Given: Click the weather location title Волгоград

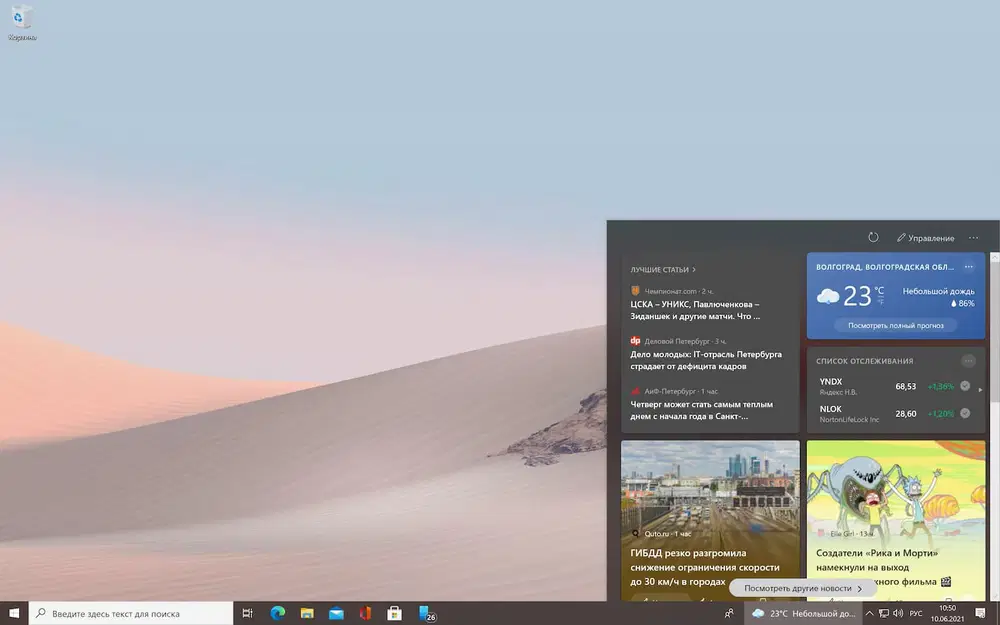Looking at the screenshot, I should coord(885,267).
